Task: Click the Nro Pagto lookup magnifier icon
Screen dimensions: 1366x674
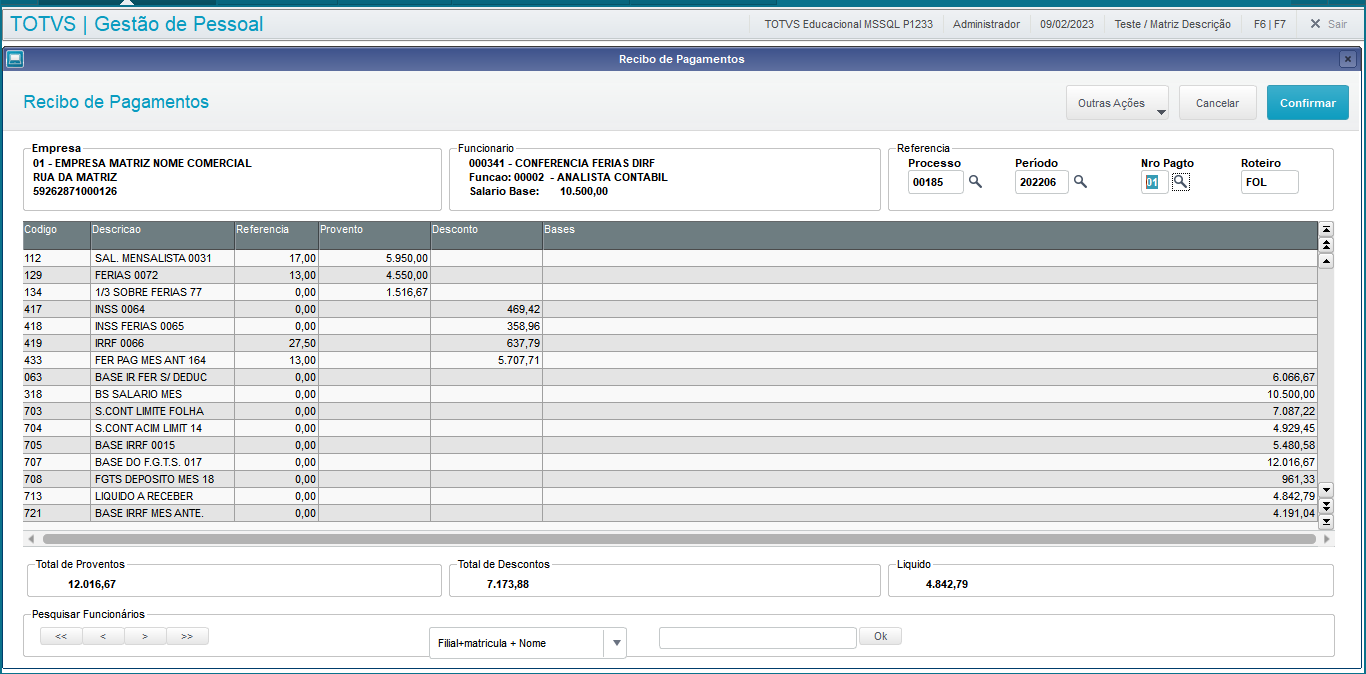Action: tap(1181, 182)
